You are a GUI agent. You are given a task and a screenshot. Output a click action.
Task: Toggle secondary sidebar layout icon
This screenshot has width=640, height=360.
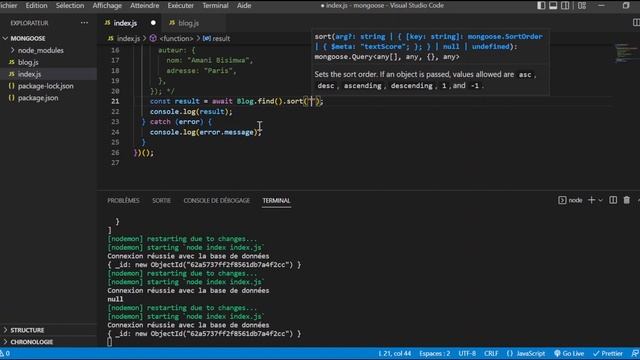[x=565, y=6]
